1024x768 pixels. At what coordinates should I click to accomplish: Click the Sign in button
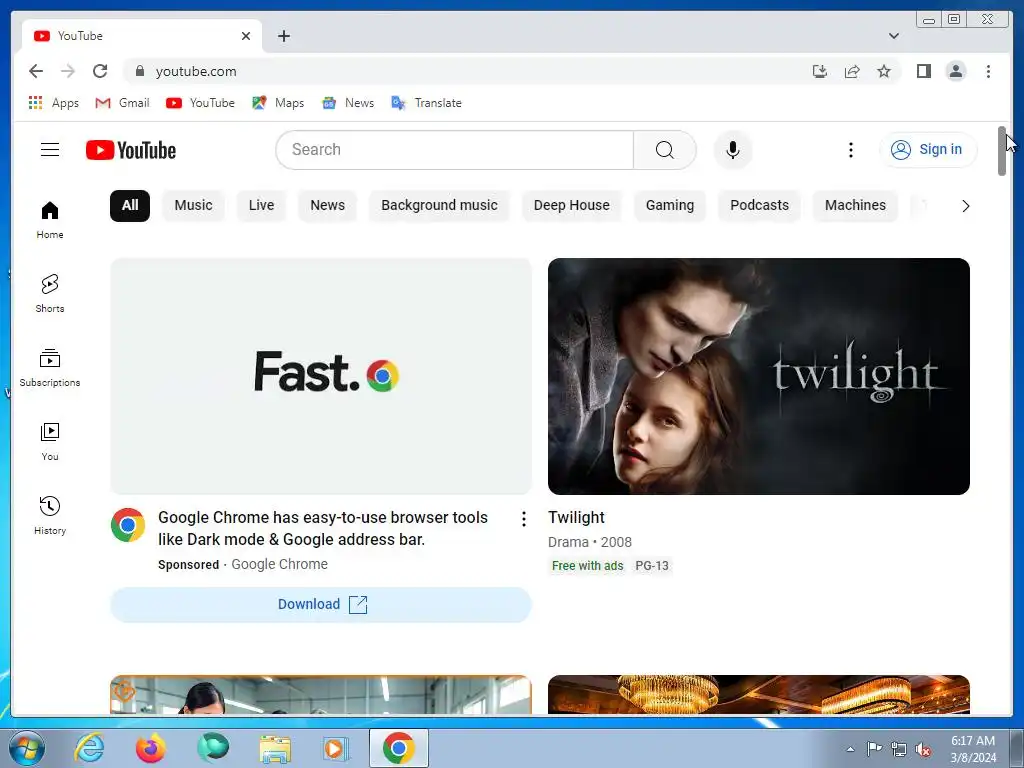click(928, 150)
